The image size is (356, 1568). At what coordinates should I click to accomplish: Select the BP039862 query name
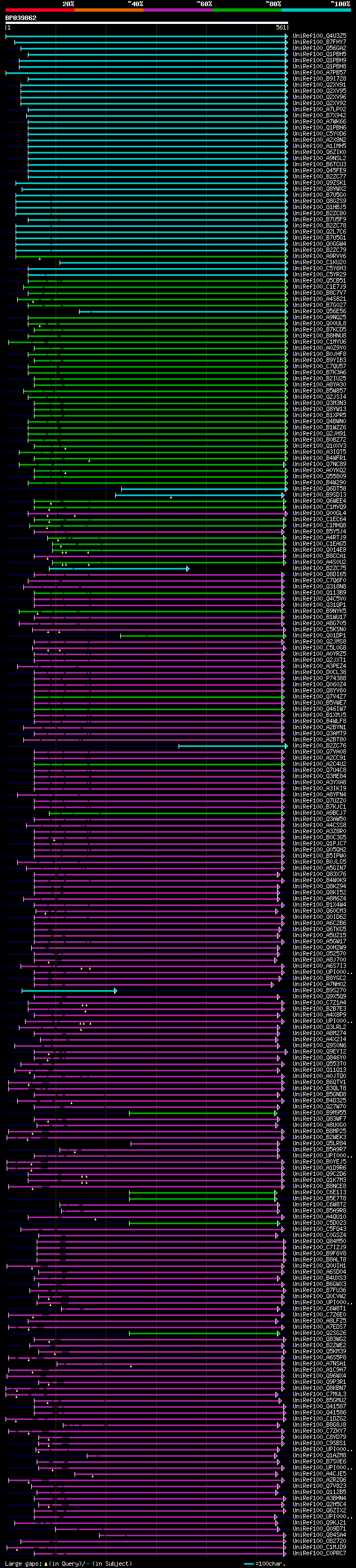[21, 18]
